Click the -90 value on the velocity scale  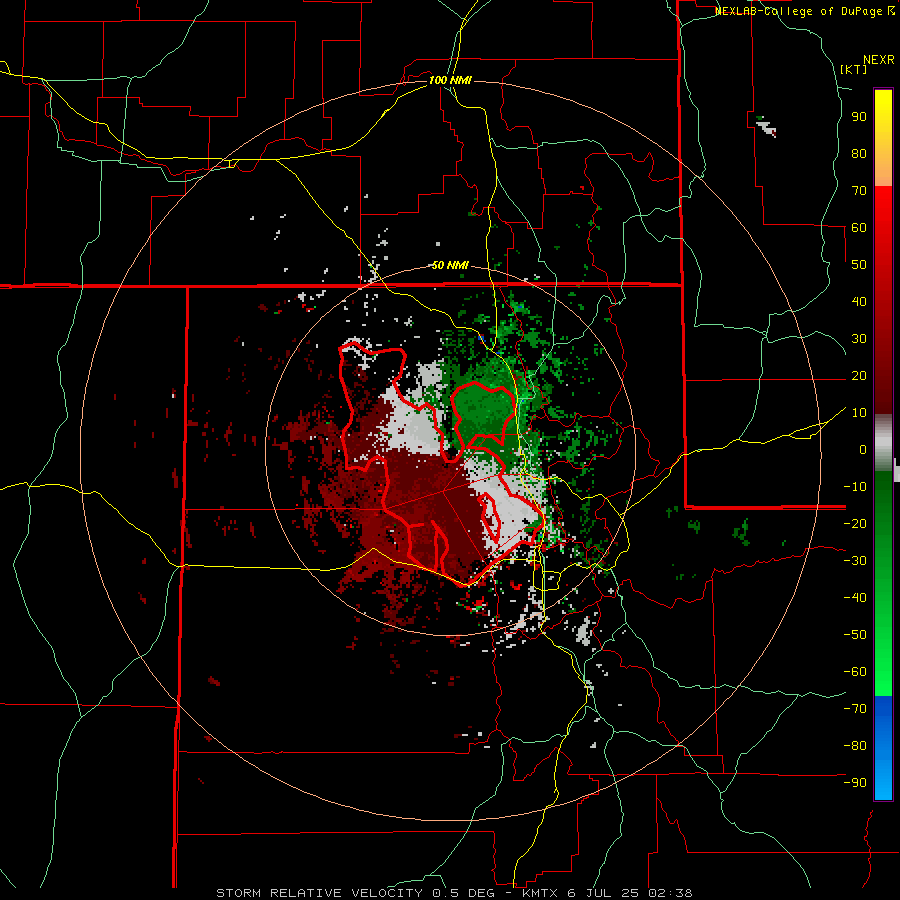tap(855, 783)
